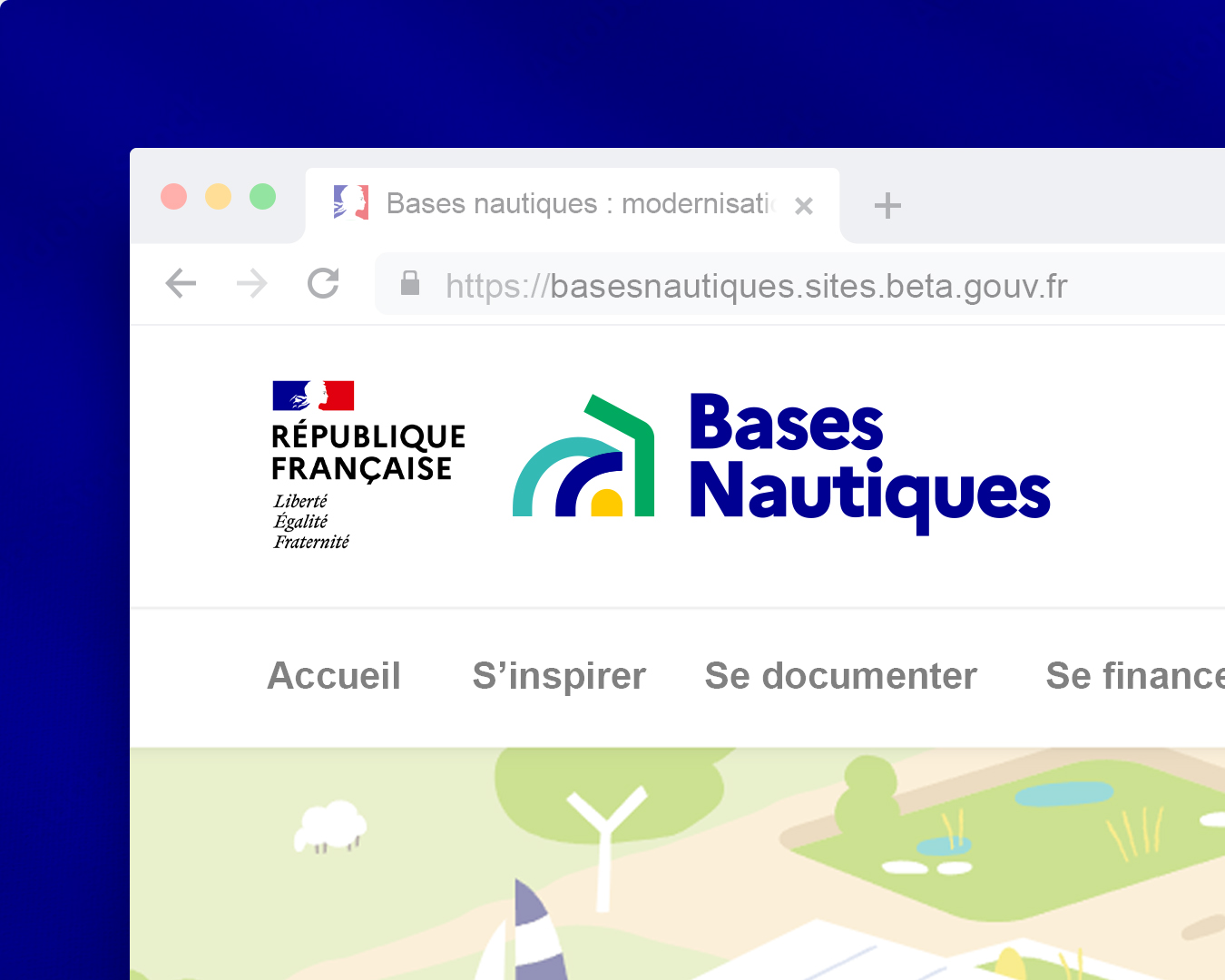Viewport: 1225px width, 980px height.
Task: Click the République Française logo
Action: point(367,465)
